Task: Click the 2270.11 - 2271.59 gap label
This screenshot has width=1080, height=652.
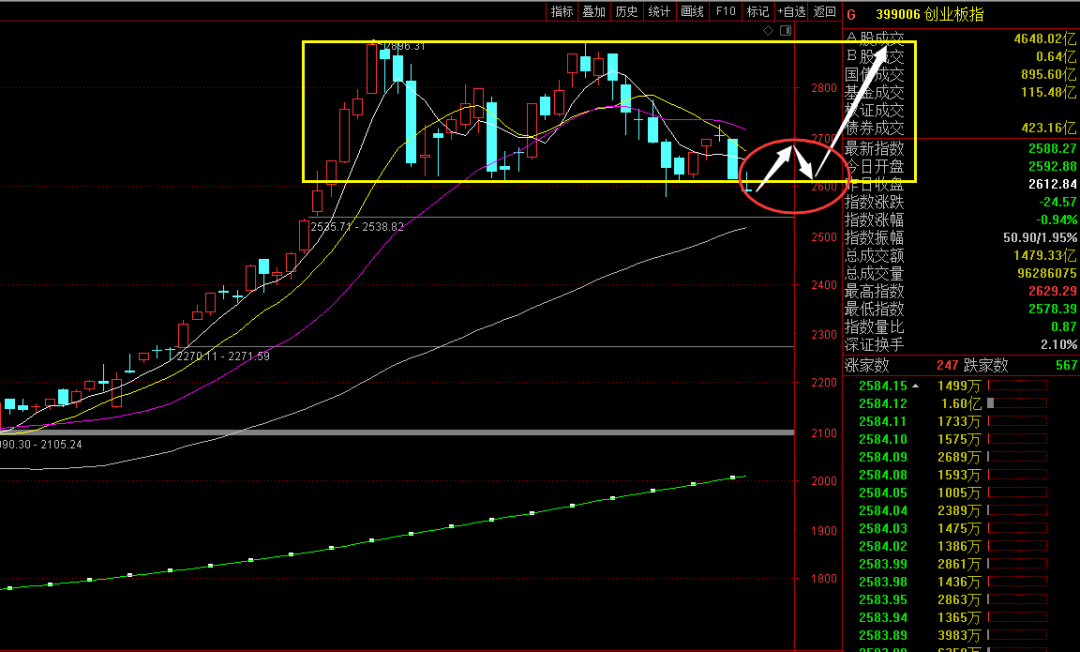Action: click(223, 357)
